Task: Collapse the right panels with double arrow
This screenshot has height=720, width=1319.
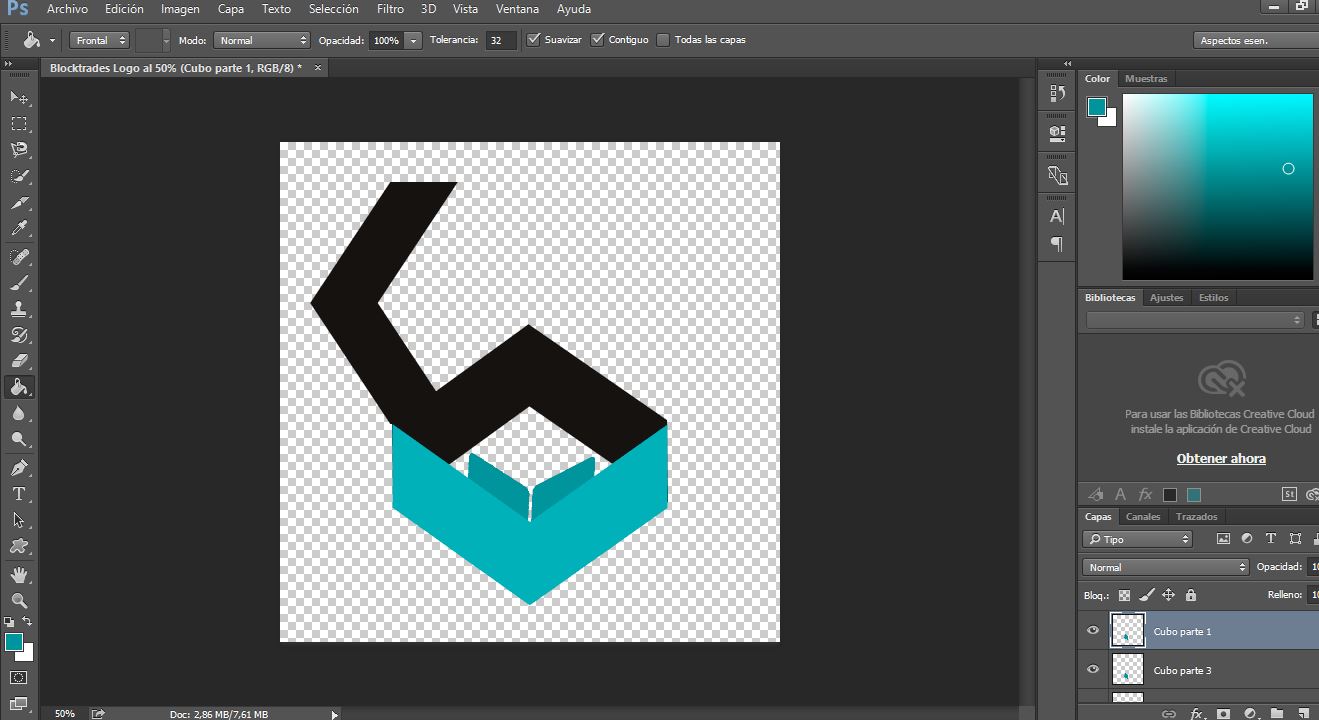Action: pyautogui.click(x=1069, y=63)
